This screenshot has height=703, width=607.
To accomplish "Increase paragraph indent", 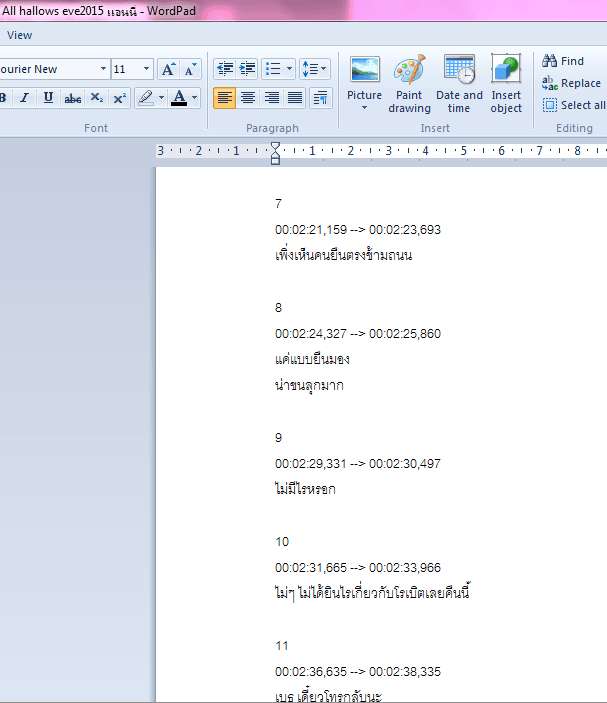I will [247, 69].
